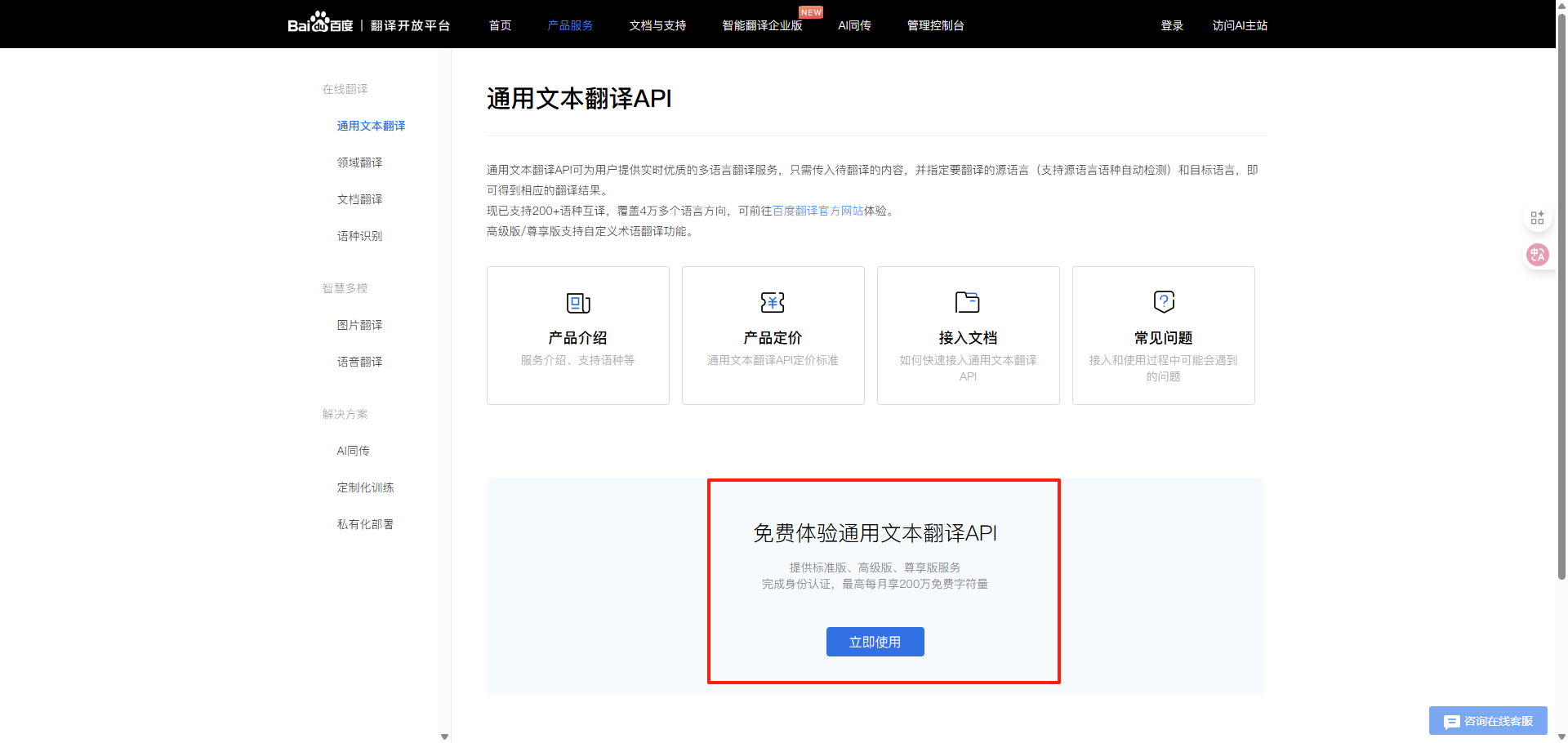Go to 首页 in top navigation
The width and height of the screenshot is (1568, 743).
pyautogui.click(x=500, y=25)
